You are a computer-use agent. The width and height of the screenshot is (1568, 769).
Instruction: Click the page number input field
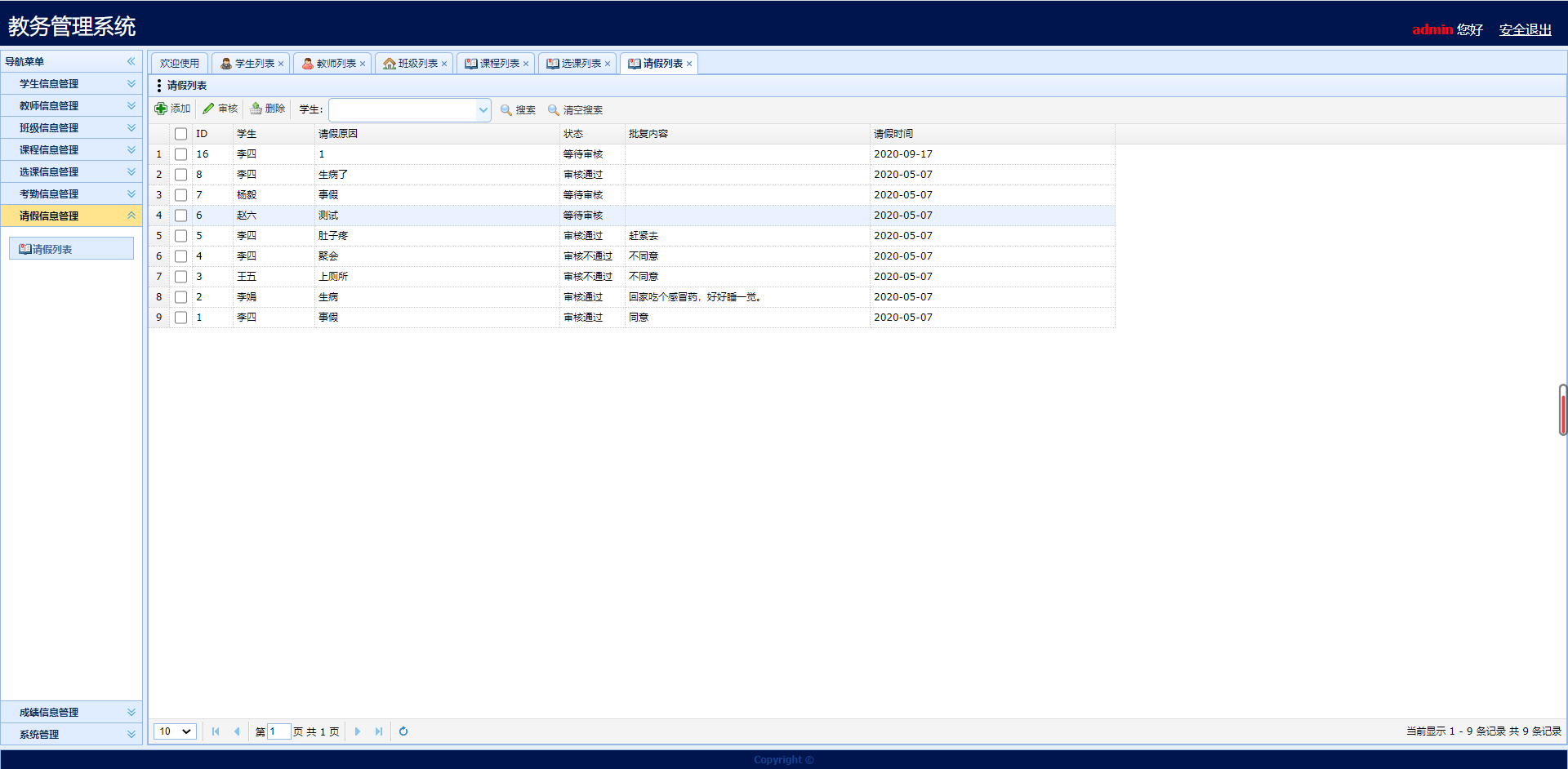click(x=278, y=731)
